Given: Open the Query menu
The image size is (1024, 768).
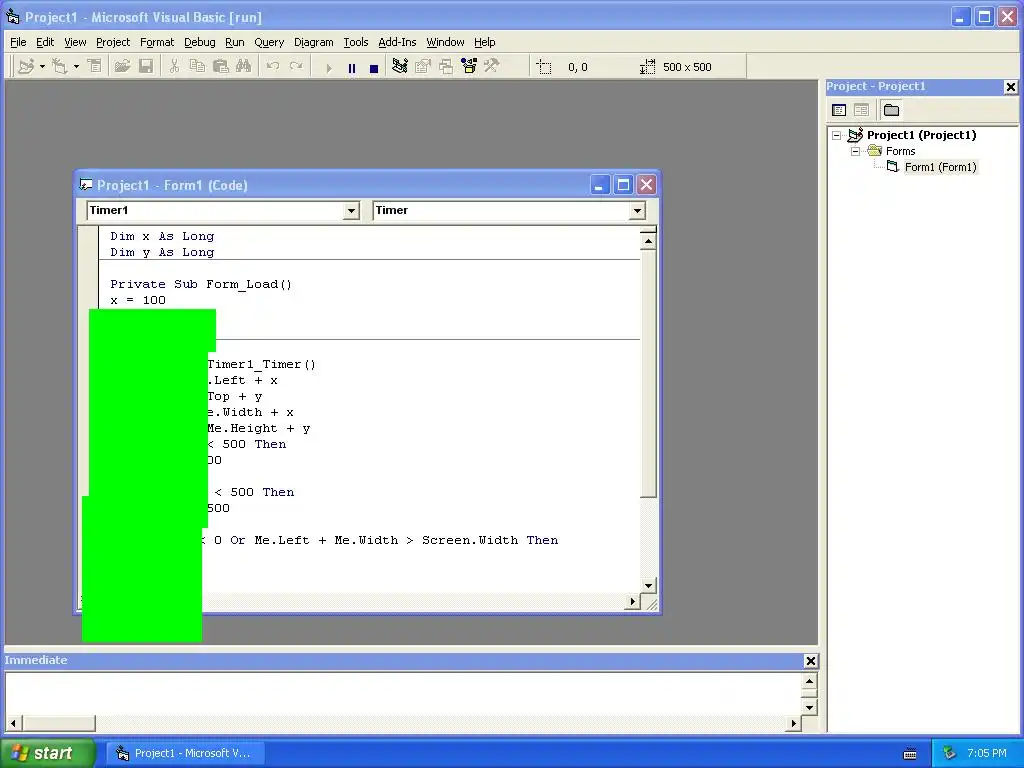Looking at the screenshot, I should click(269, 42).
